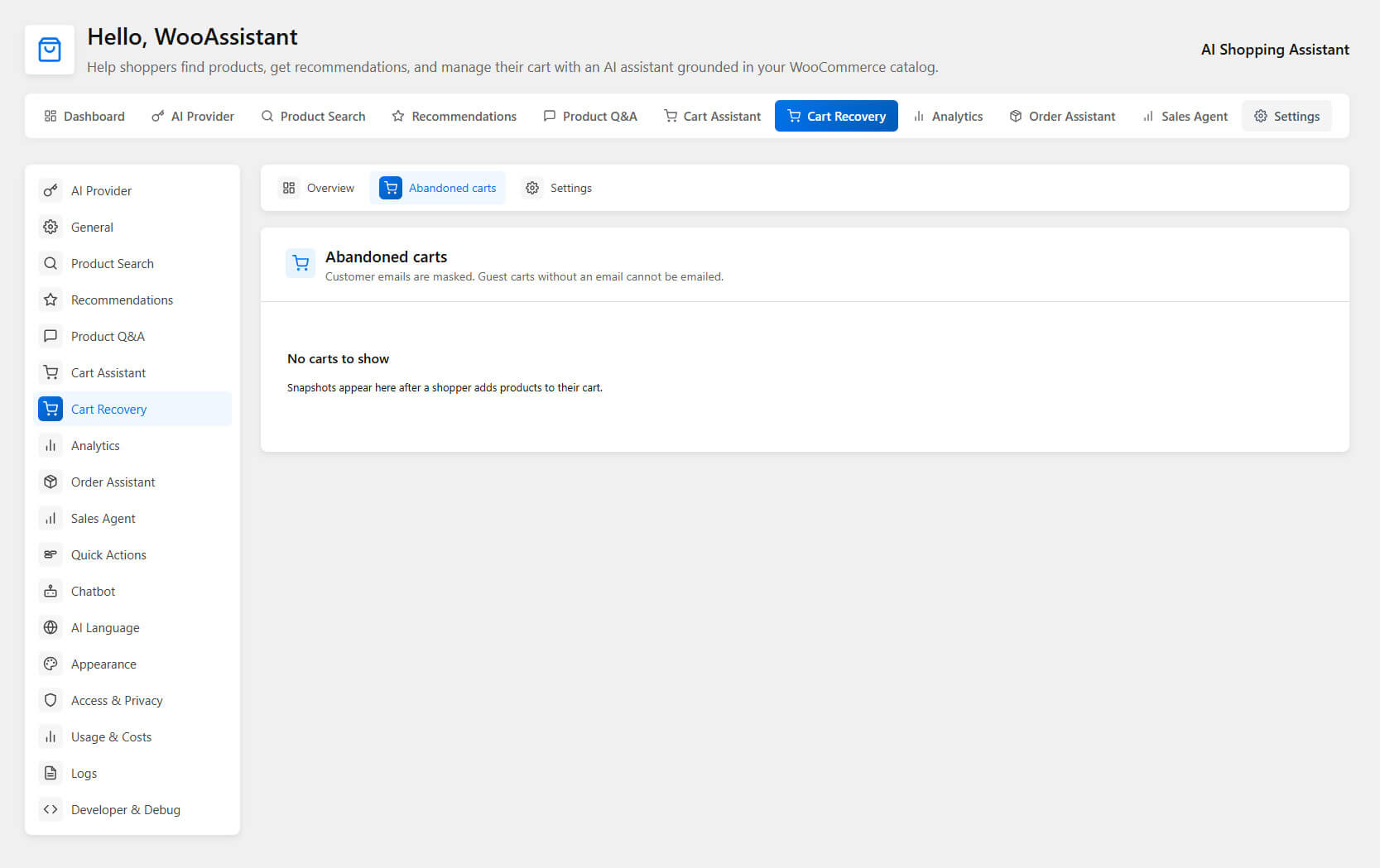1380x868 pixels.
Task: Click the 'Abandoned carts' panel heading
Action: (386, 257)
